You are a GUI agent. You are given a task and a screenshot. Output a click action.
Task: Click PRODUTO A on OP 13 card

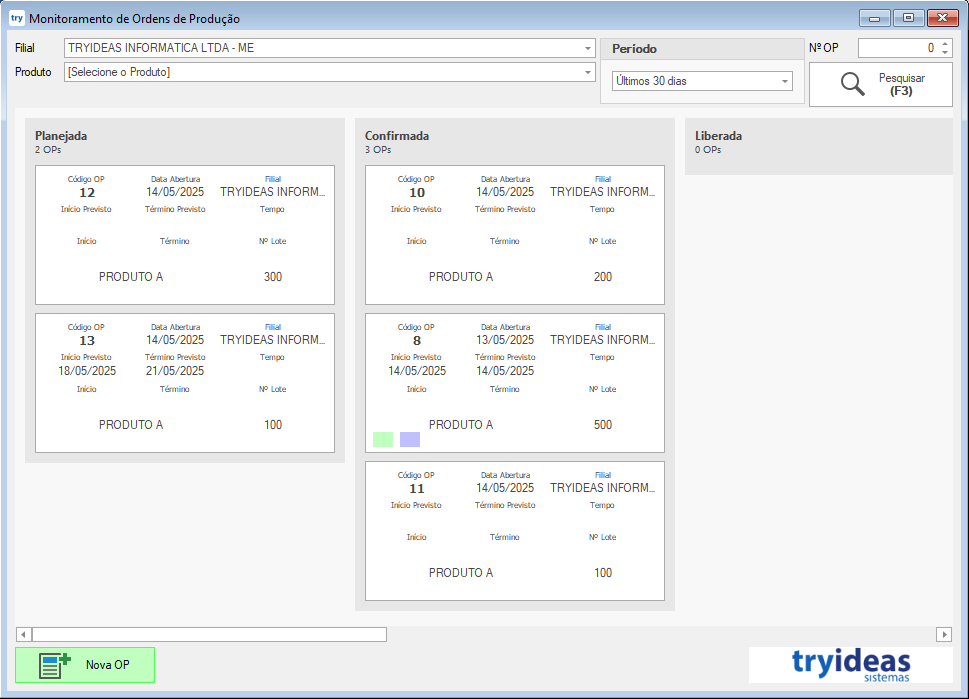[x=131, y=425]
